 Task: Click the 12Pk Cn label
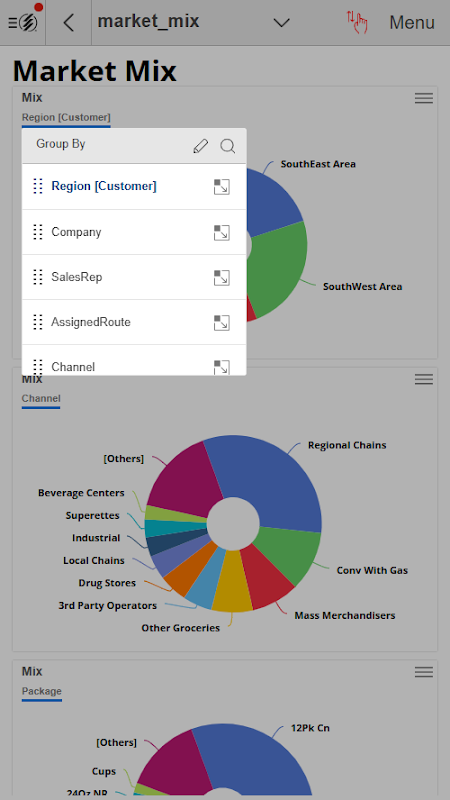(x=310, y=728)
